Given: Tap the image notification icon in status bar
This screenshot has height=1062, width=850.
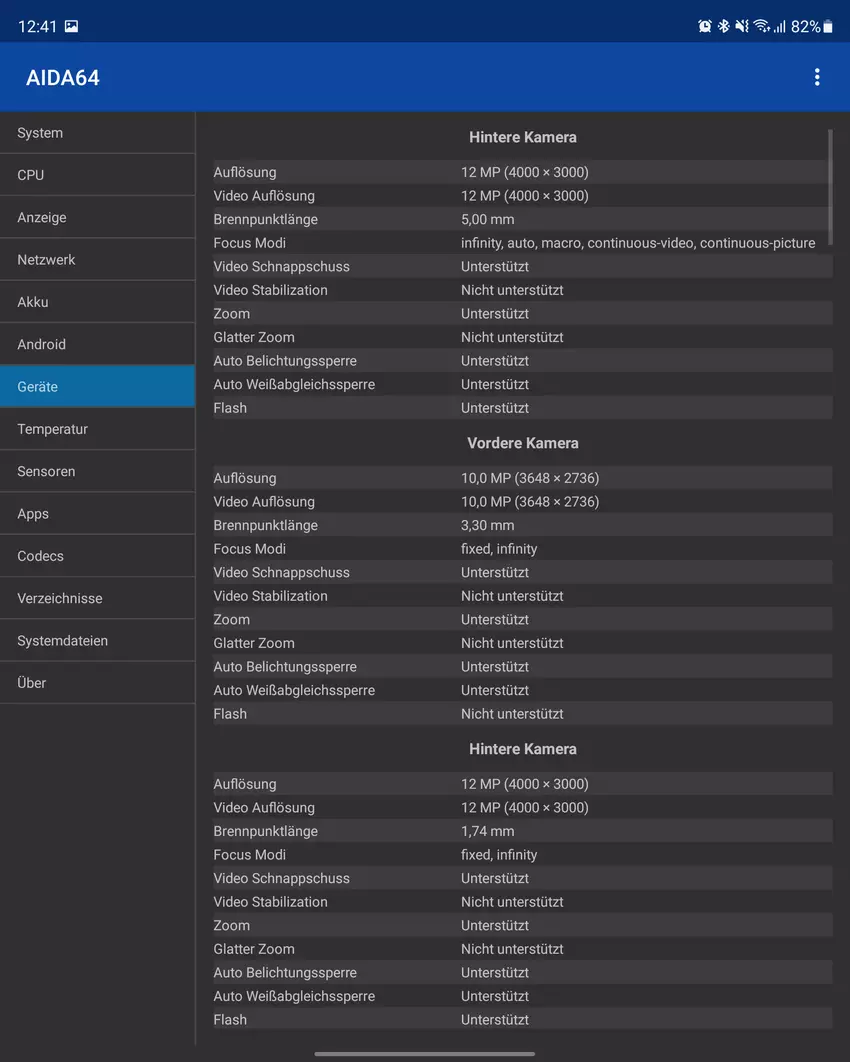Looking at the screenshot, I should point(71,27).
